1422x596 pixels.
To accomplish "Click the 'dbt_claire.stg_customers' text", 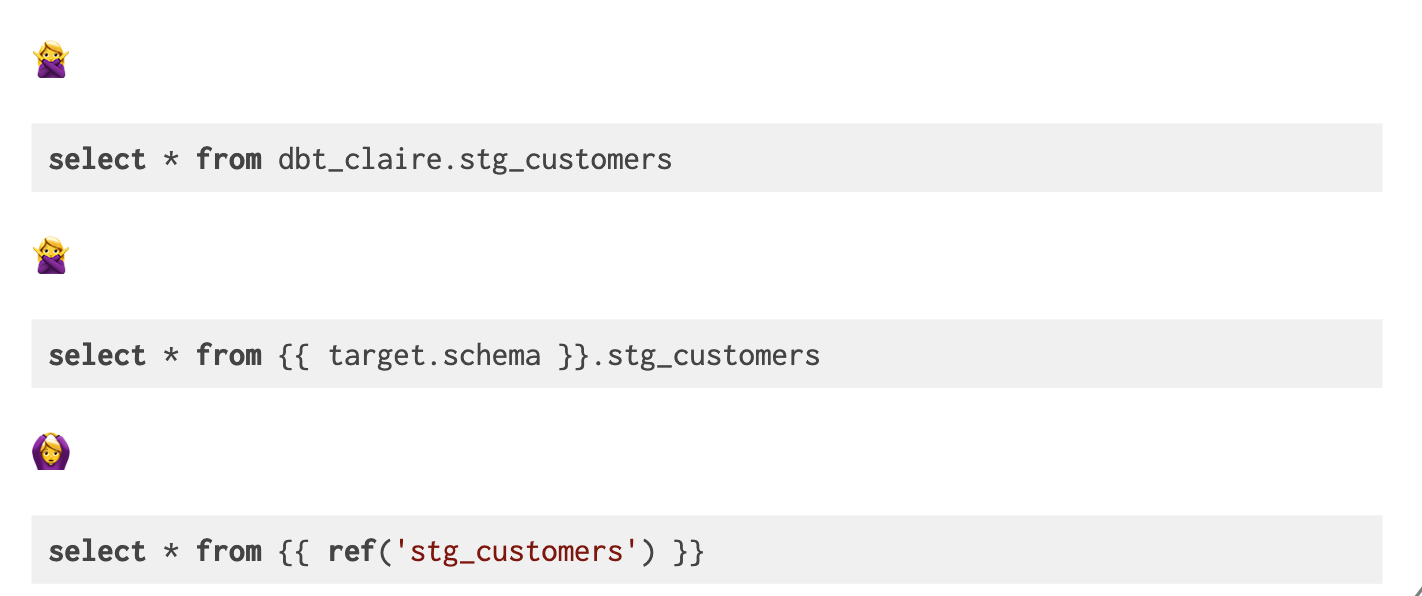I will coord(475,159).
